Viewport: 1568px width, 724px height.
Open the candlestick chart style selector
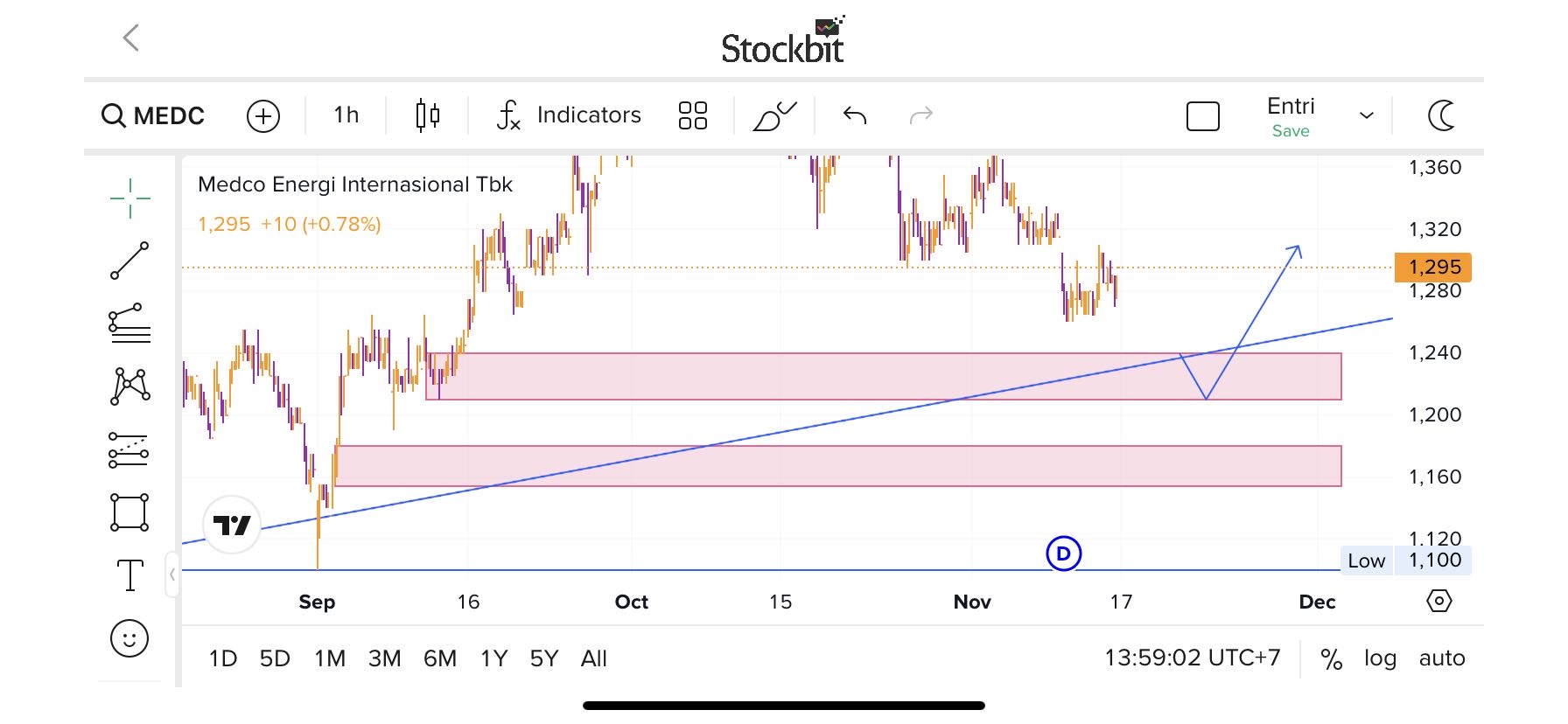click(427, 115)
